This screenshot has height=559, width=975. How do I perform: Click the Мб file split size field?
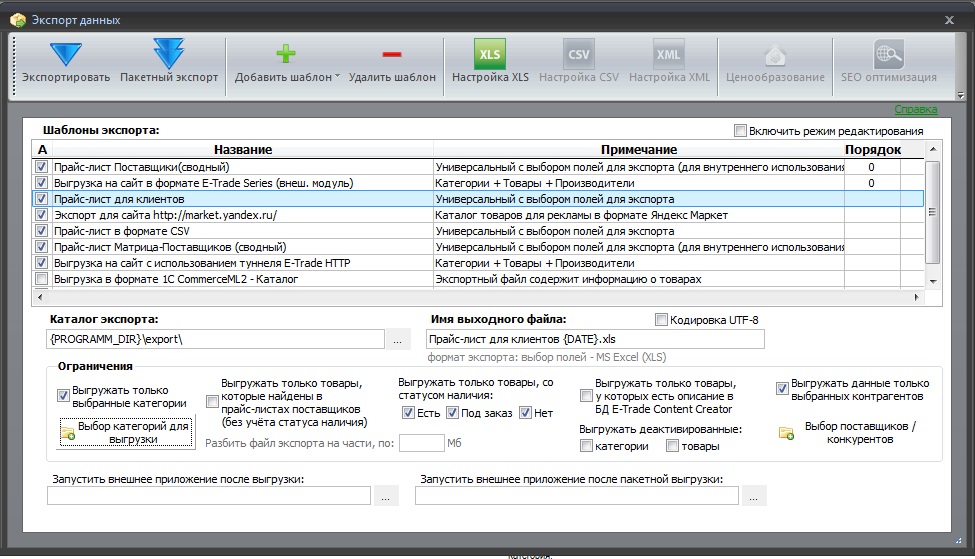[422, 443]
